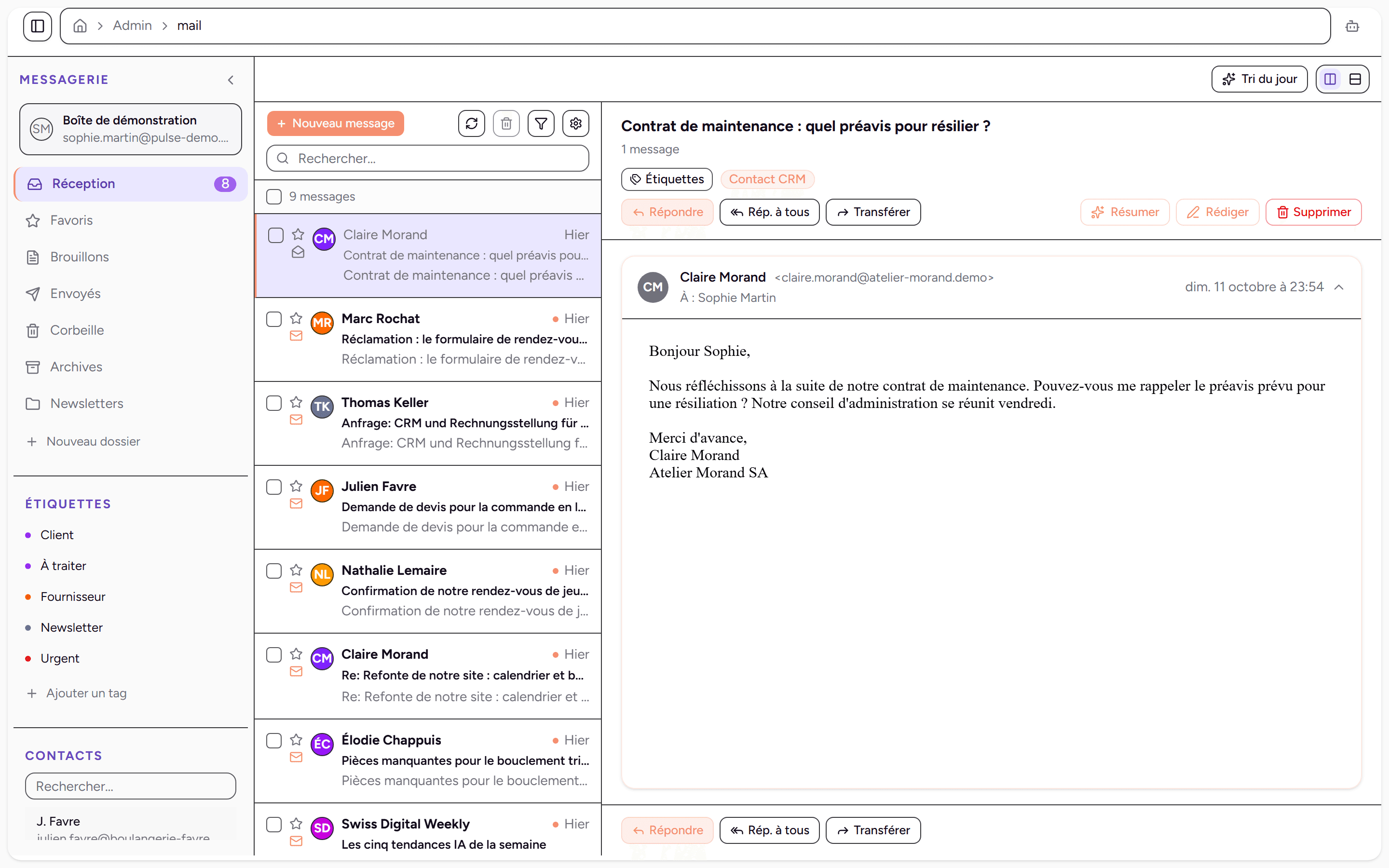This screenshot has height=868, width=1389.
Task: Open the Envoyés folder
Action: pyautogui.click(x=130, y=294)
